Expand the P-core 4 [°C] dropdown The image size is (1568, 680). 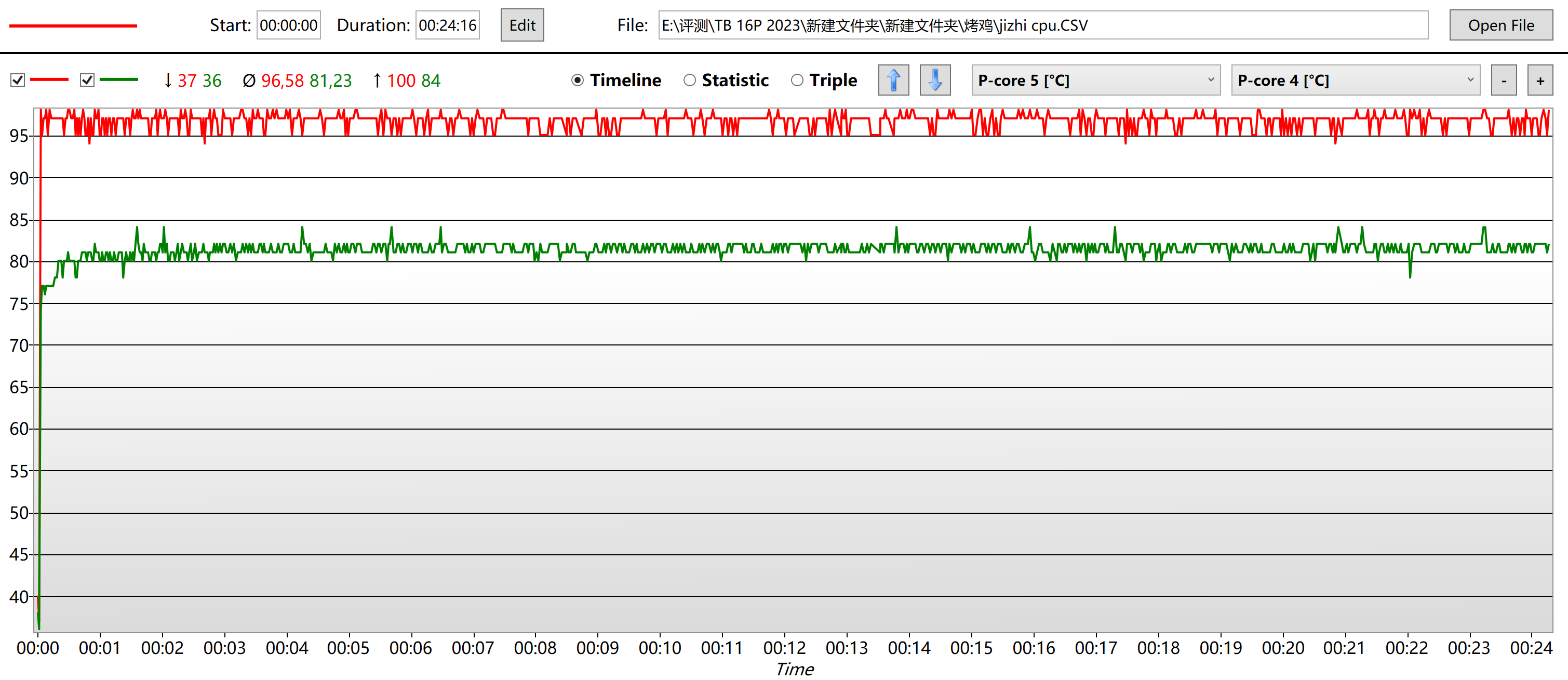[1355, 81]
